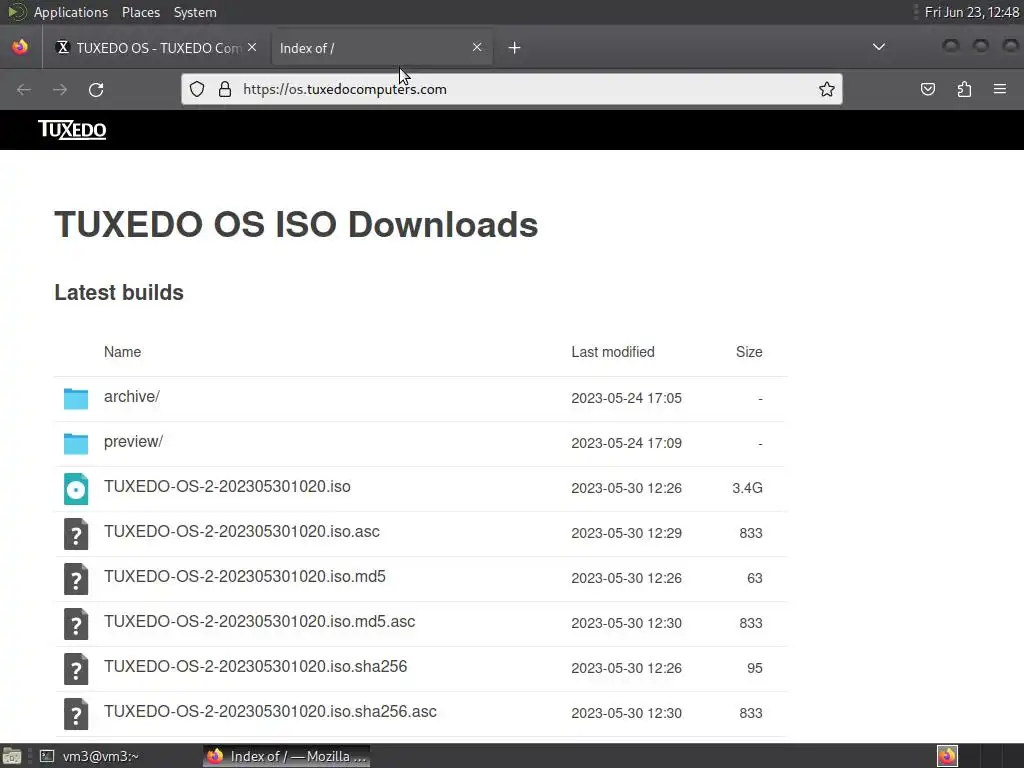Viewport: 1024px width, 768px height.
Task: Open the preview/ directory link
Action: click(x=133, y=441)
